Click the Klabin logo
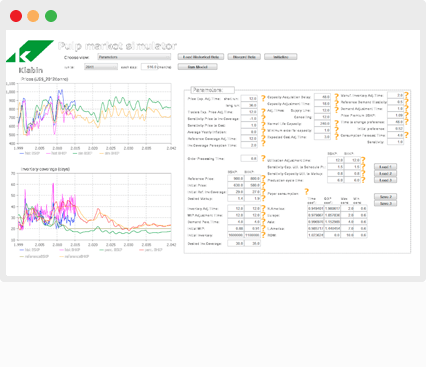This screenshot has height=367, width=426. tap(30, 57)
